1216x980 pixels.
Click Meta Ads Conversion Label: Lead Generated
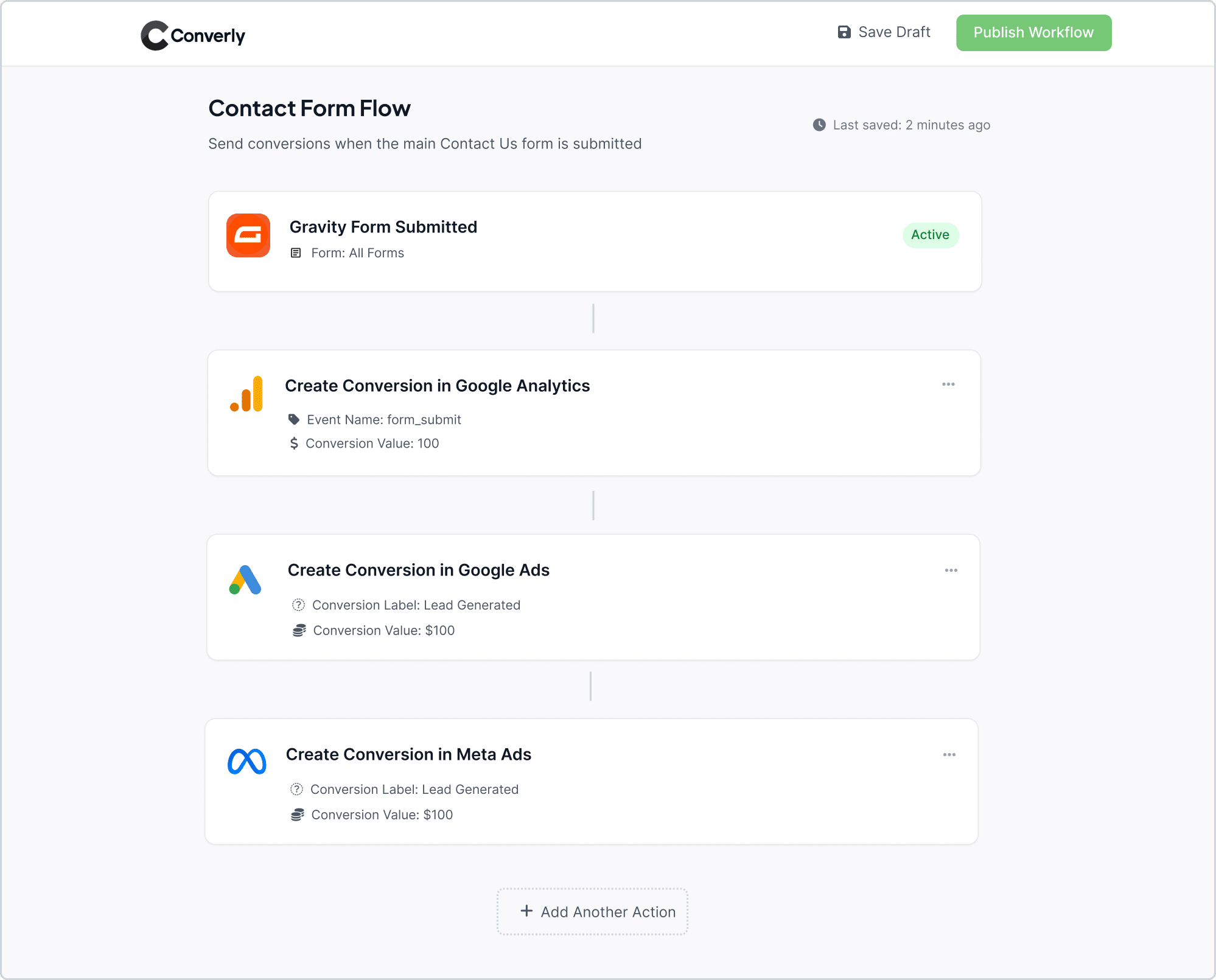414,790
